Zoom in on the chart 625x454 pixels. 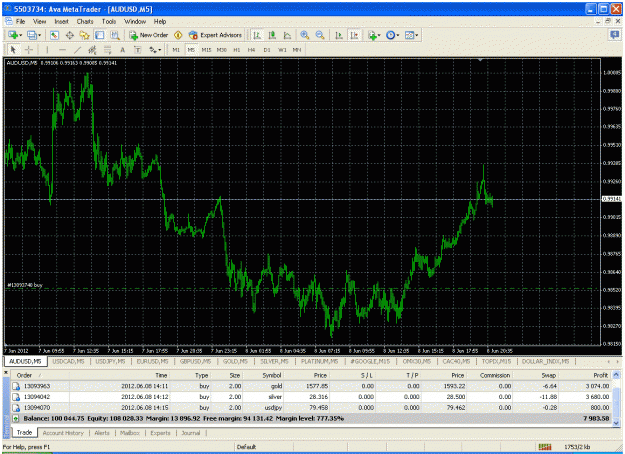point(305,35)
